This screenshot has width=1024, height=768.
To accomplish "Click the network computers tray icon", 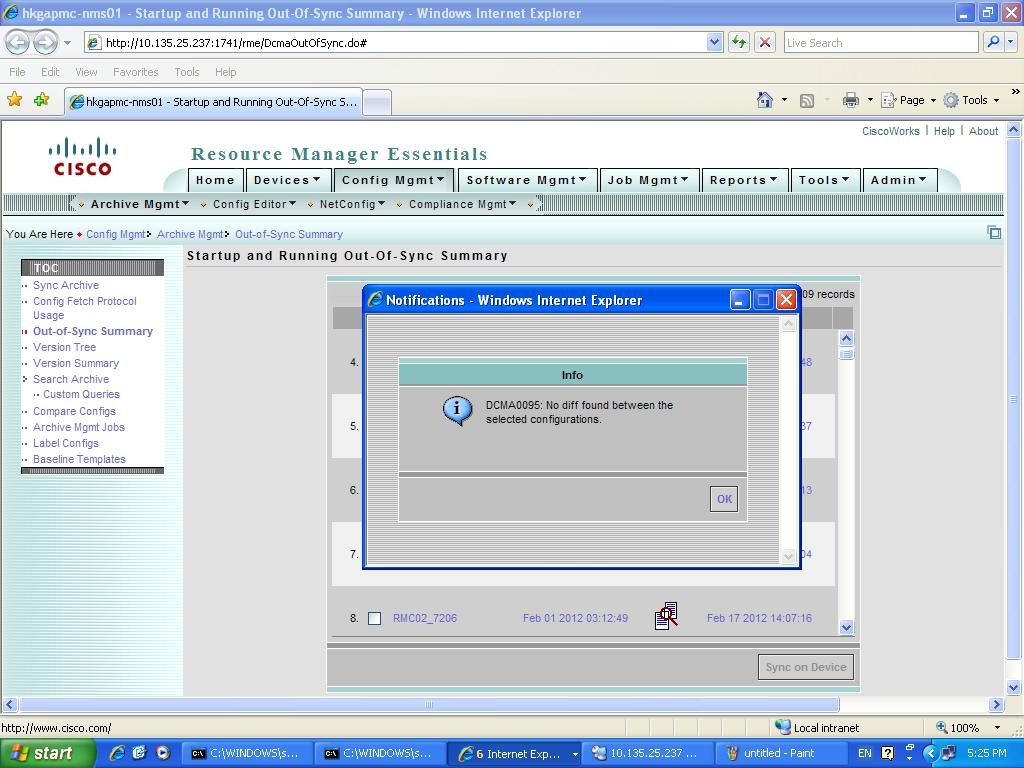I will point(948,753).
